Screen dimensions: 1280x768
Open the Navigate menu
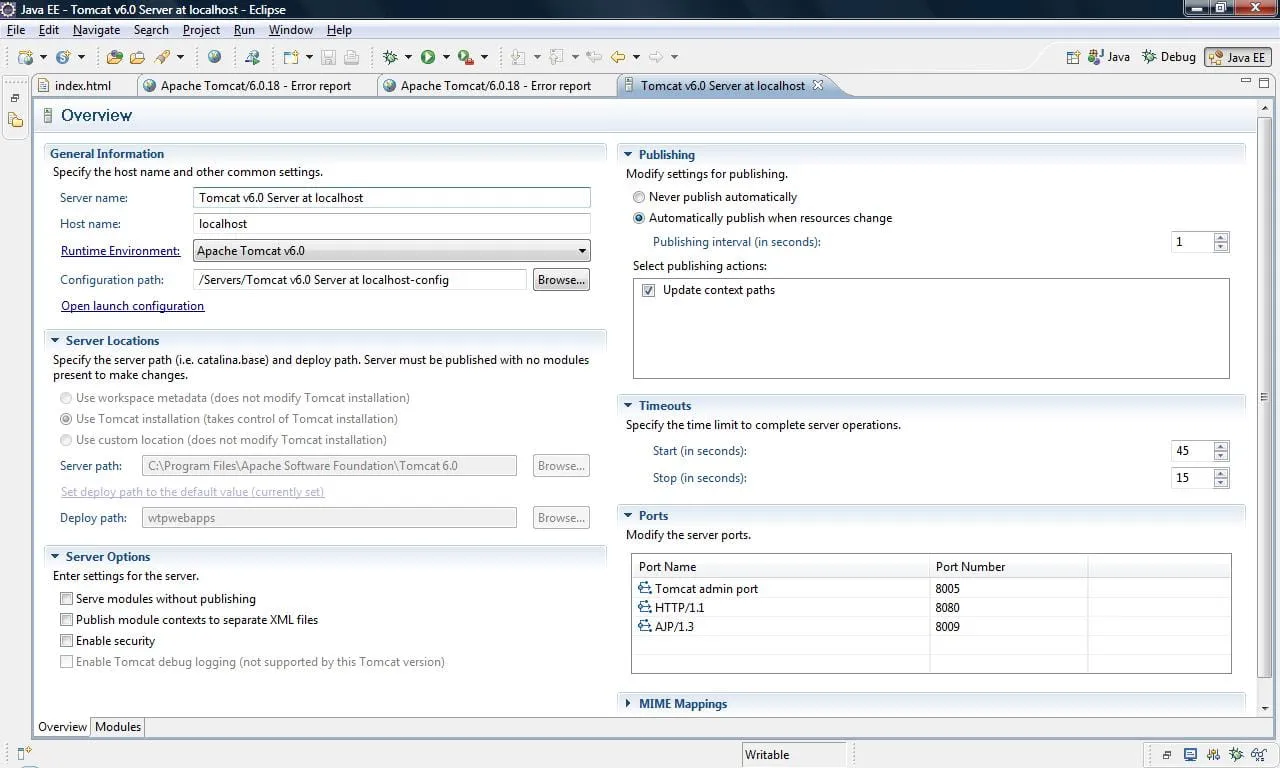point(96,30)
